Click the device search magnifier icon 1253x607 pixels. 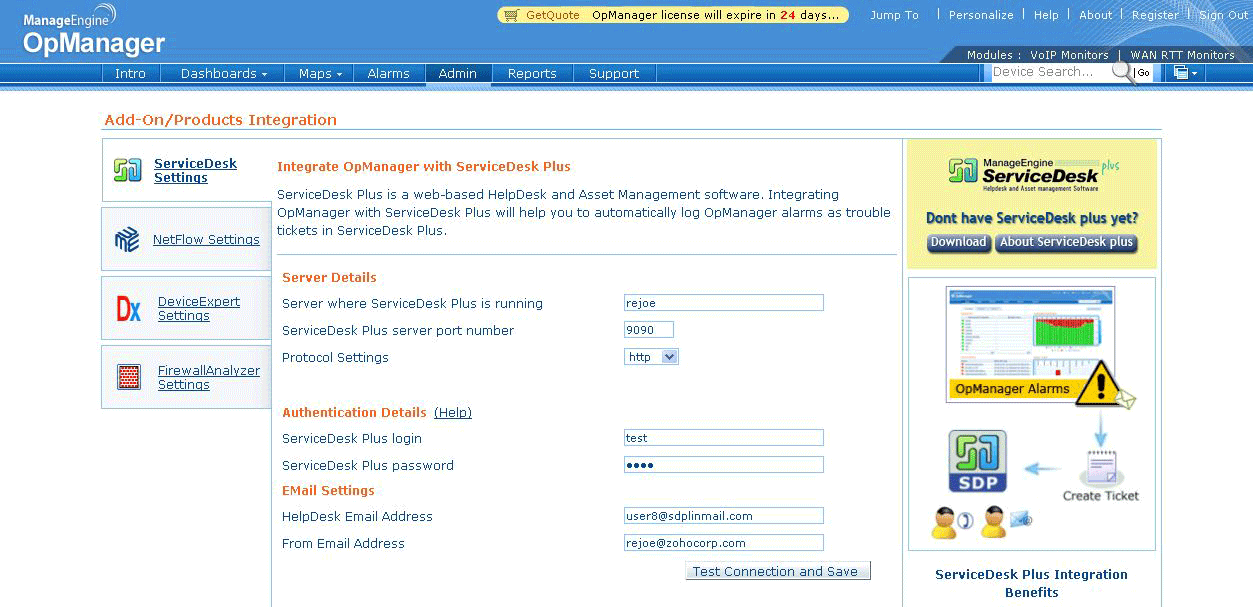(x=1122, y=72)
